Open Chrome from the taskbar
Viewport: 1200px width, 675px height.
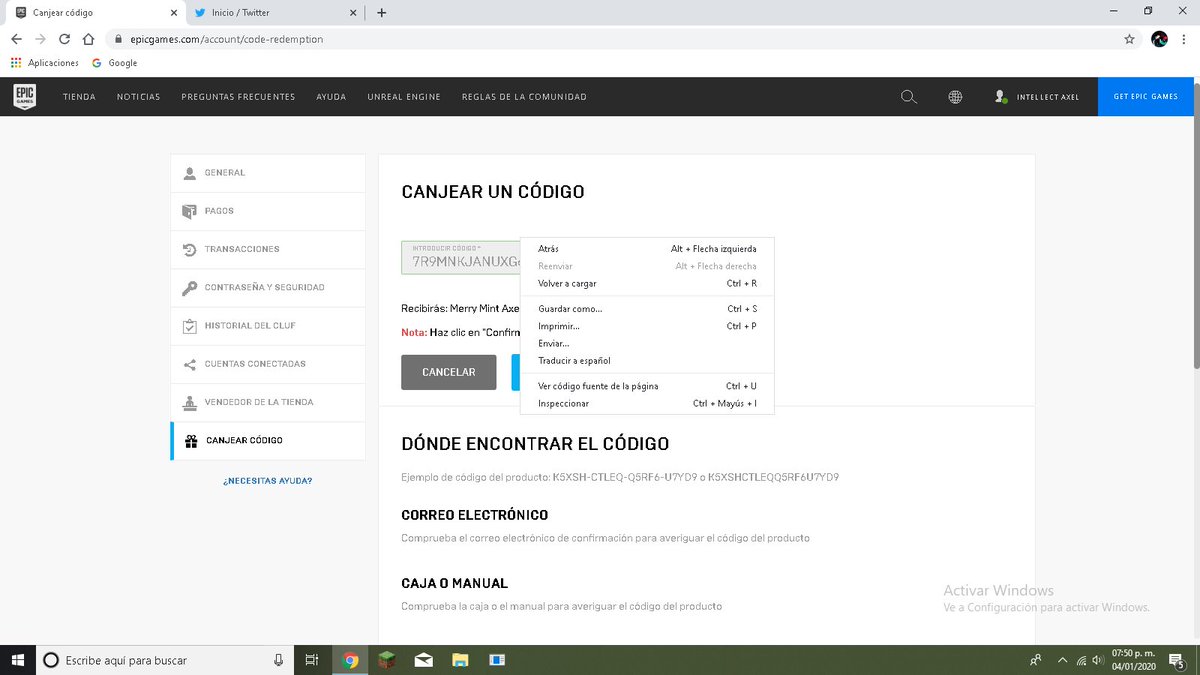(x=350, y=660)
